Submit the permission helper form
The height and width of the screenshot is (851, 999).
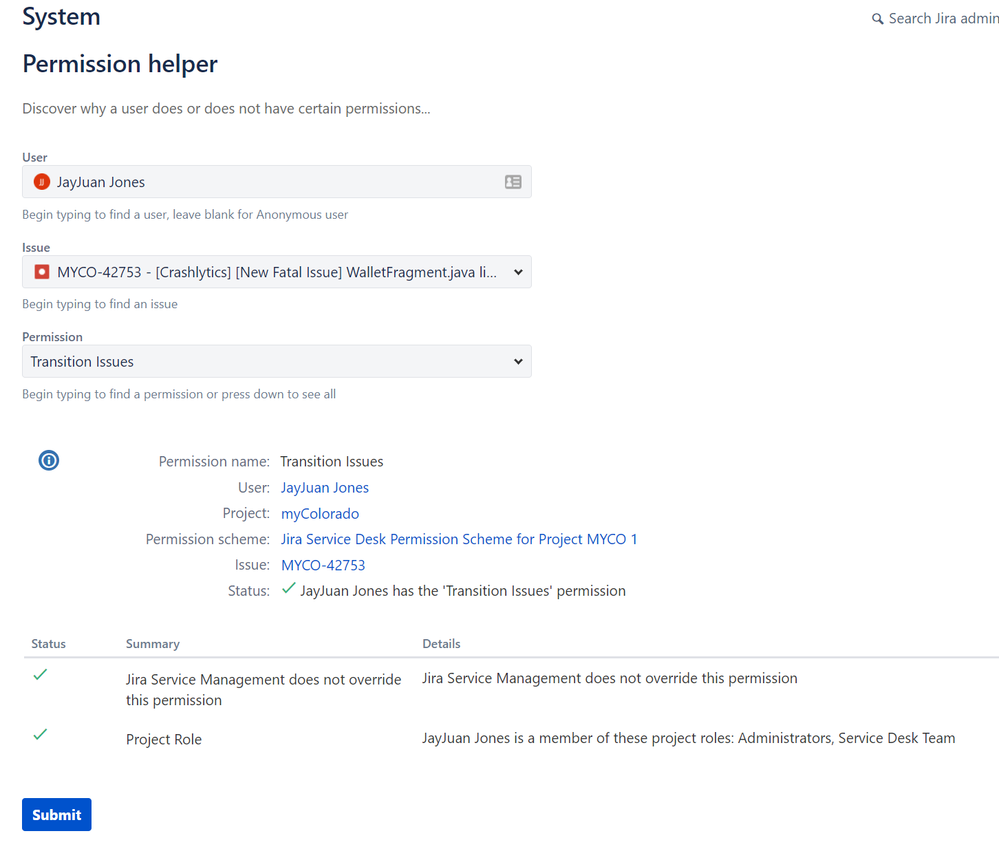pos(56,814)
